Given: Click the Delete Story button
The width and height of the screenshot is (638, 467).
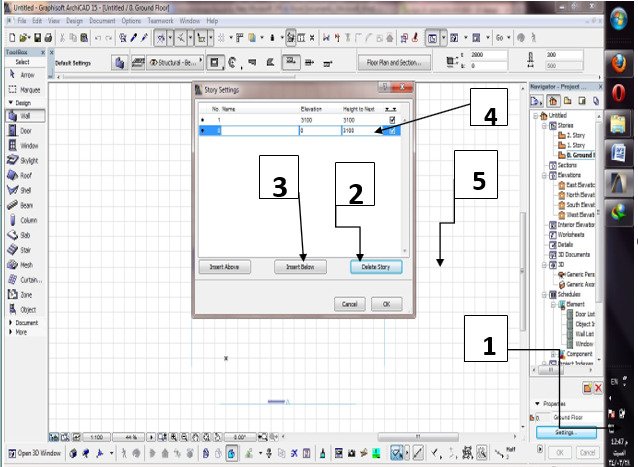Looking at the screenshot, I should coord(375,267).
